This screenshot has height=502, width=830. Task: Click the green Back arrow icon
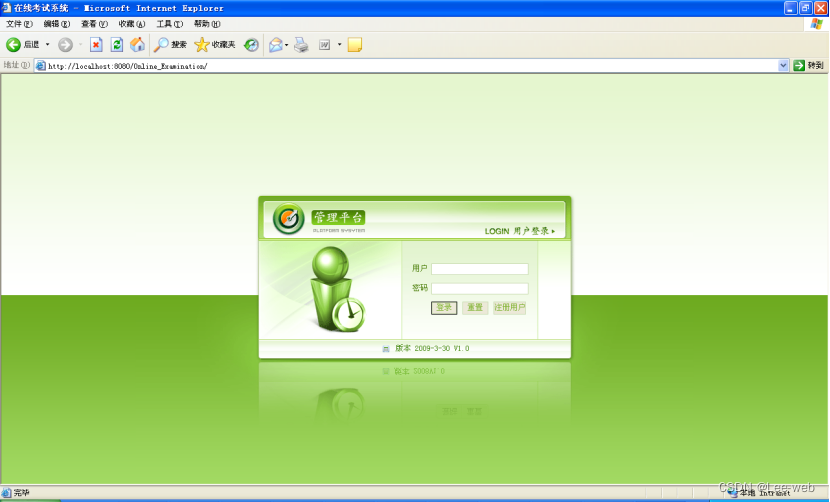(x=13, y=45)
